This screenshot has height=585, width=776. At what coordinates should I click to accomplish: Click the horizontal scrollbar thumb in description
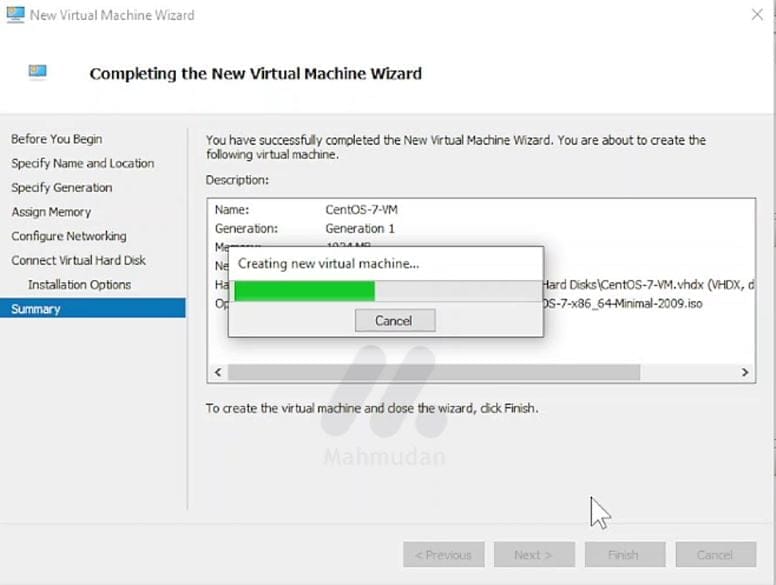pyautogui.click(x=433, y=372)
